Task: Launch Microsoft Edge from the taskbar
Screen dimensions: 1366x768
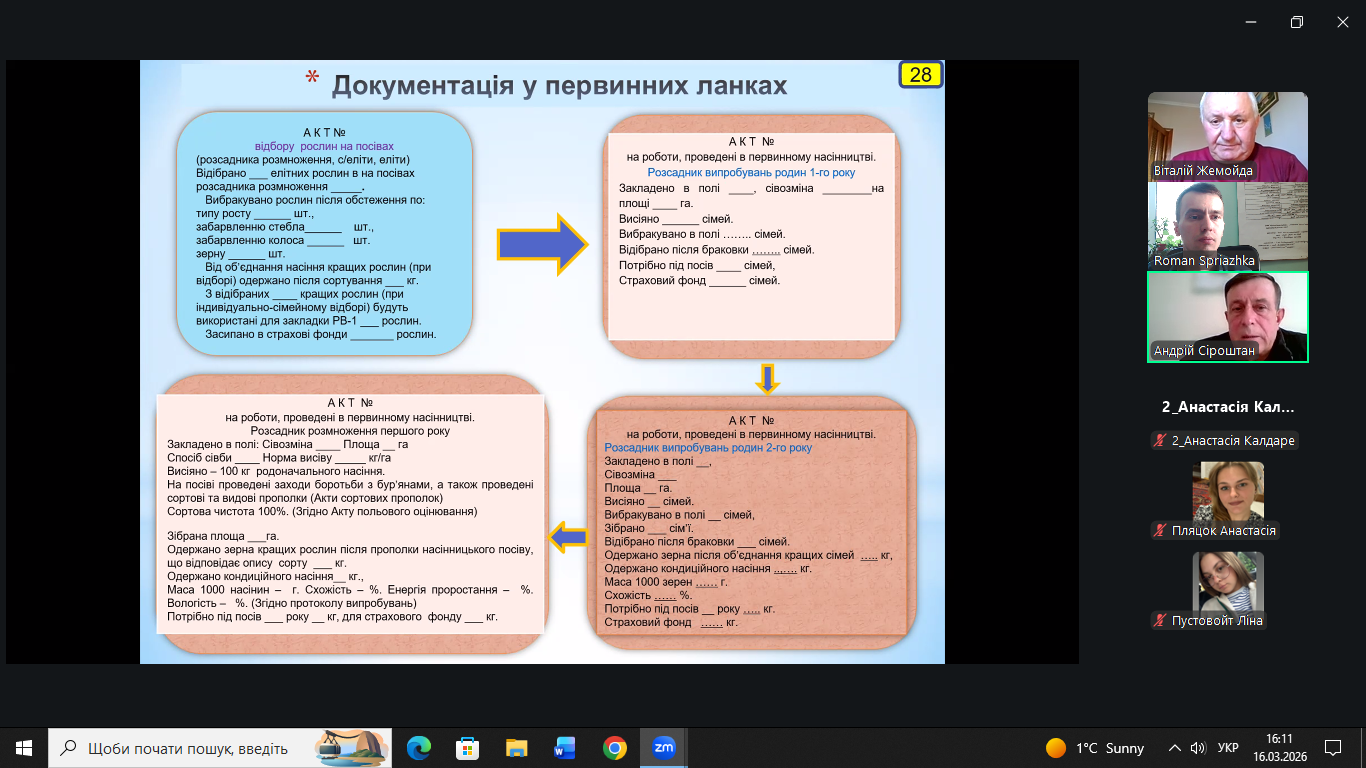Action: coord(419,748)
